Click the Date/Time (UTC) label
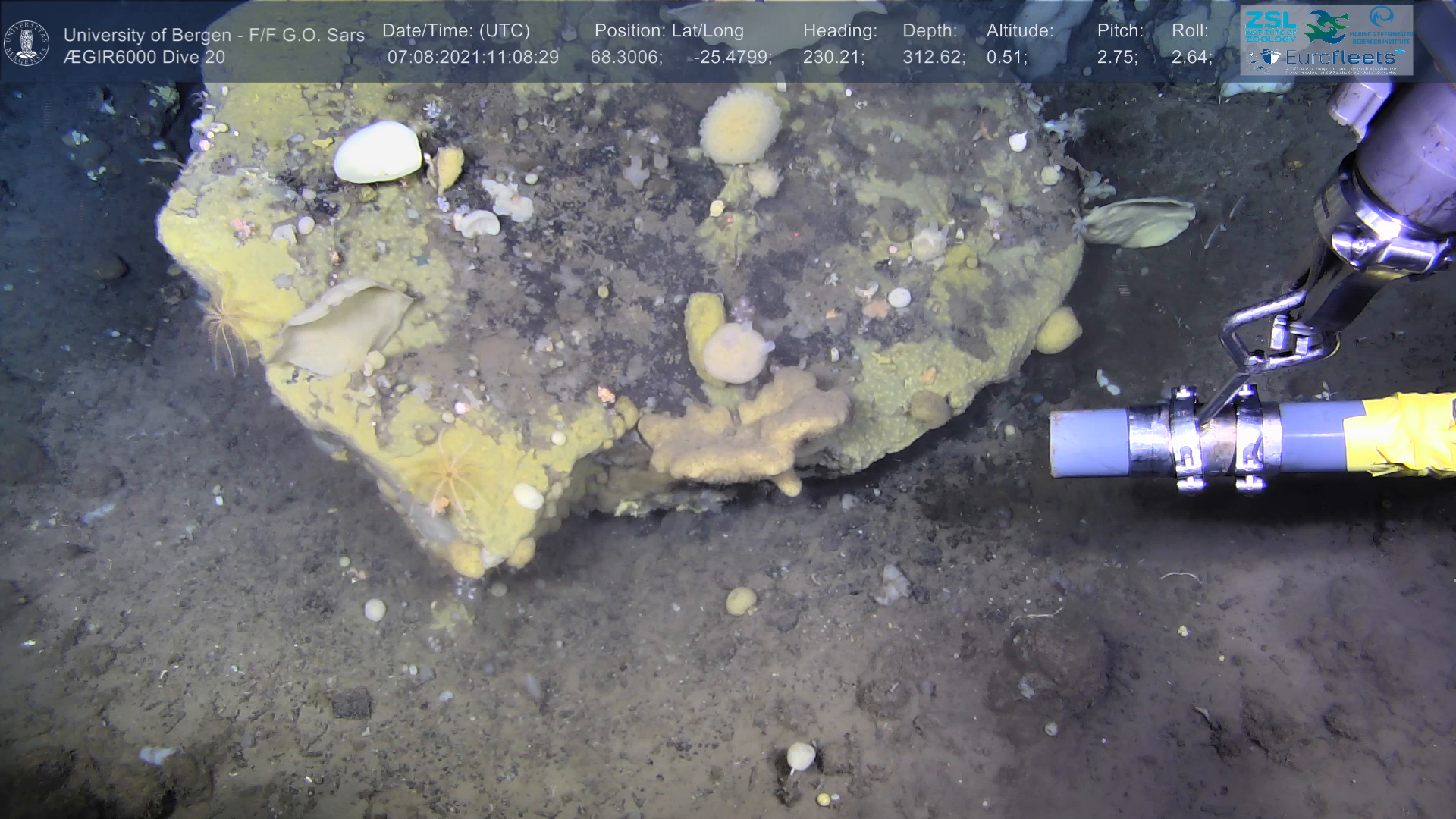The height and width of the screenshot is (819, 1456). (456, 31)
